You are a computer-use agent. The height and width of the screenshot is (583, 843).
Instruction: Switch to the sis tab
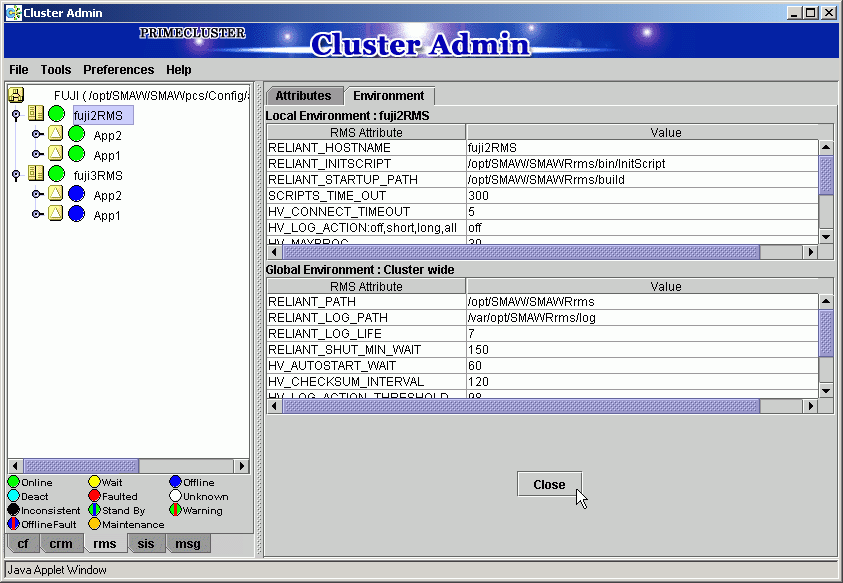(x=145, y=544)
